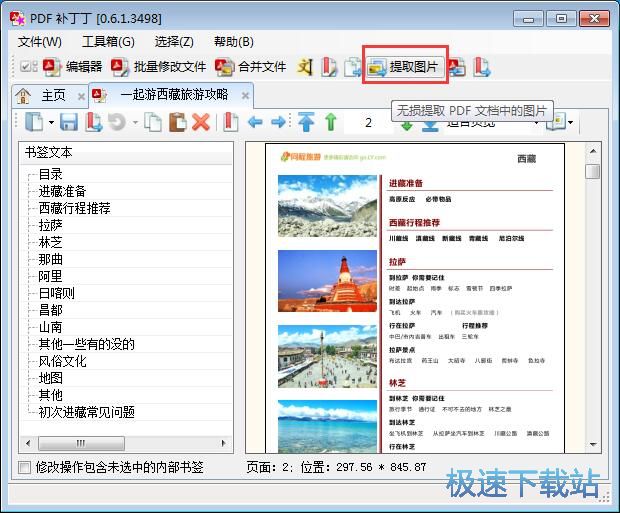The image size is (620, 513).
Task: Select the 目录 bookmark
Action: (x=51, y=174)
